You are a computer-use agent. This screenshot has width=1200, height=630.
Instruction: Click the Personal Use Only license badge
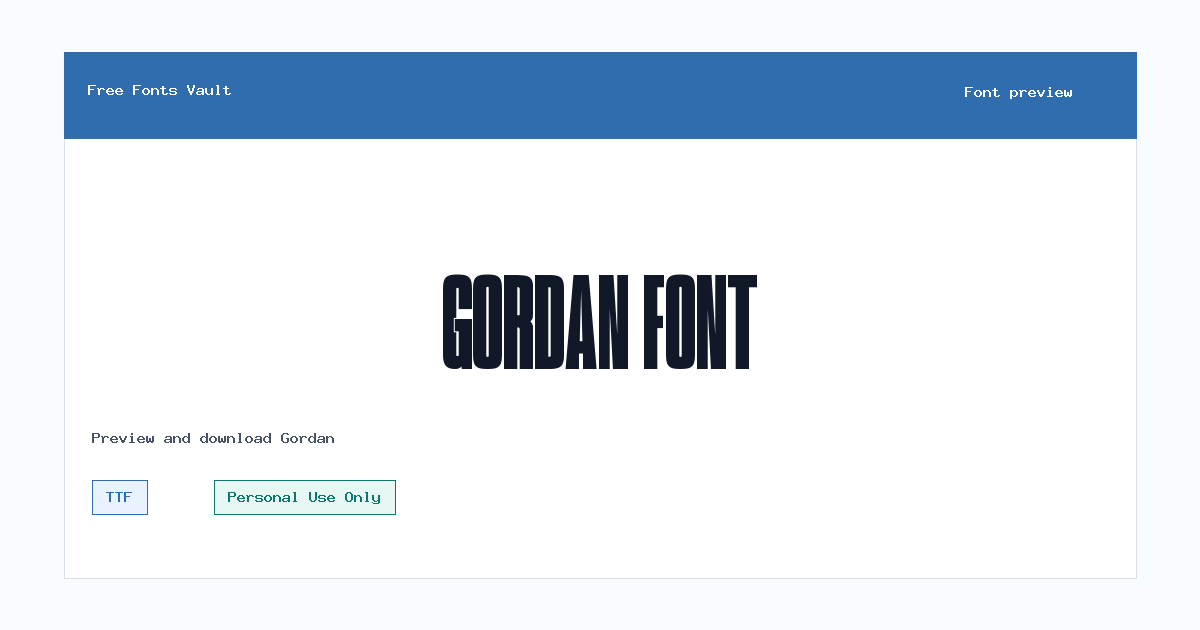point(305,497)
